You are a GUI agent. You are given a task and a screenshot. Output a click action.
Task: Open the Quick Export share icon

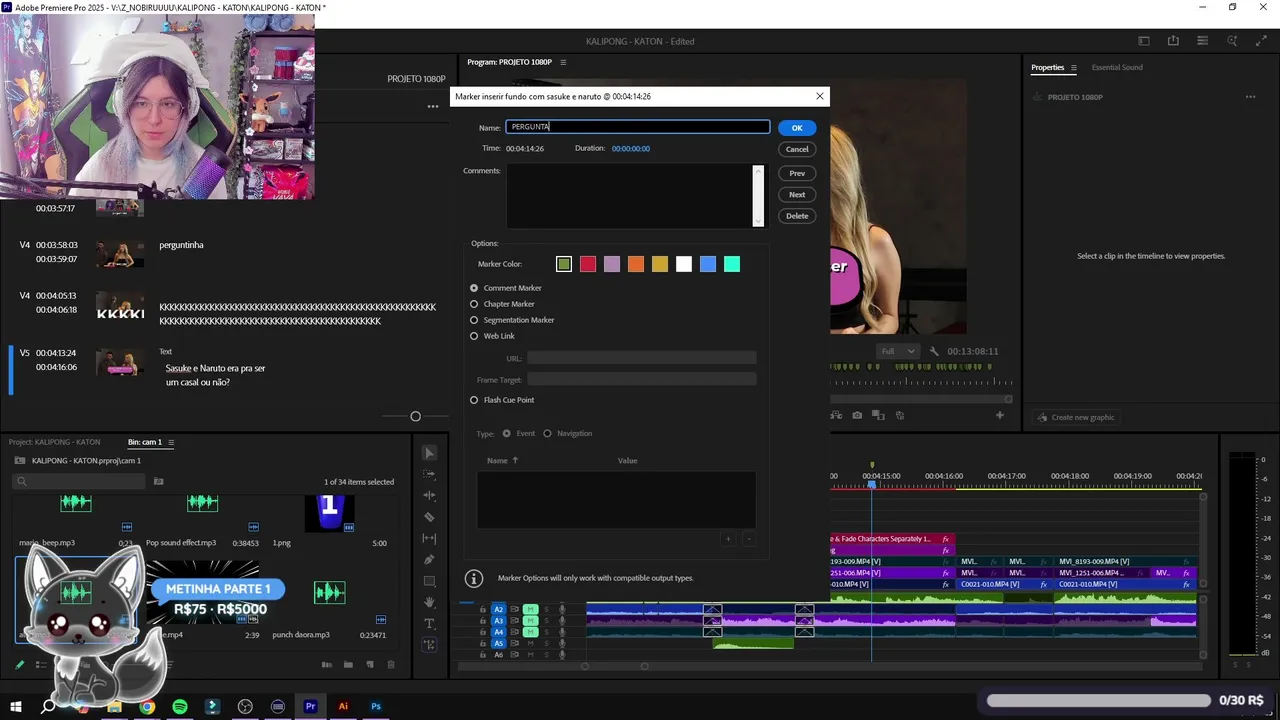point(1173,41)
